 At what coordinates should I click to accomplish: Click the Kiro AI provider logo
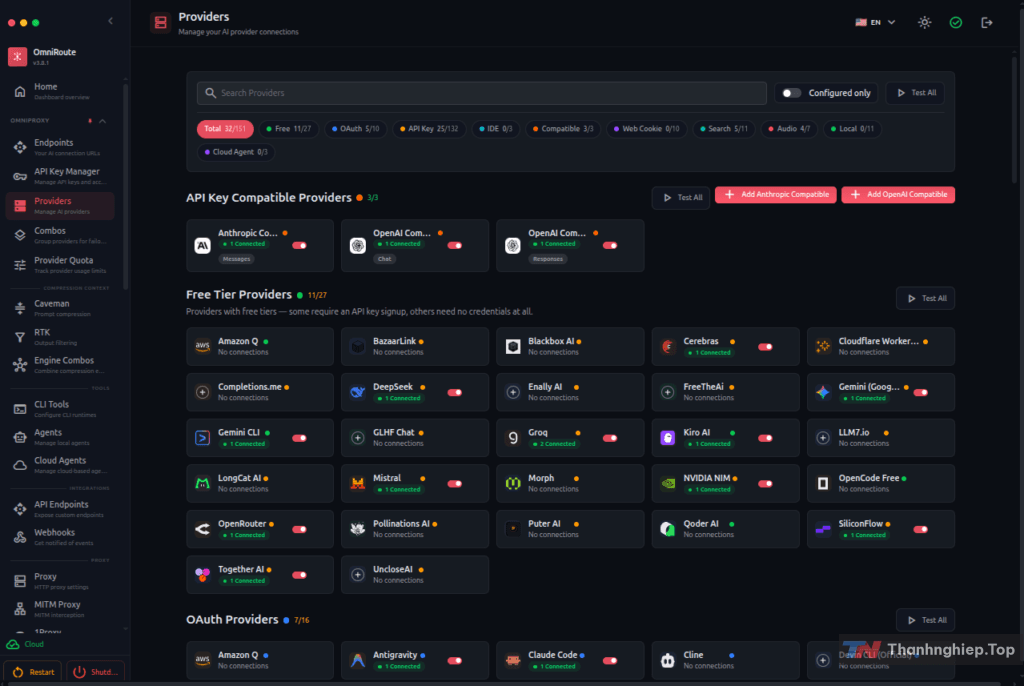coord(667,438)
